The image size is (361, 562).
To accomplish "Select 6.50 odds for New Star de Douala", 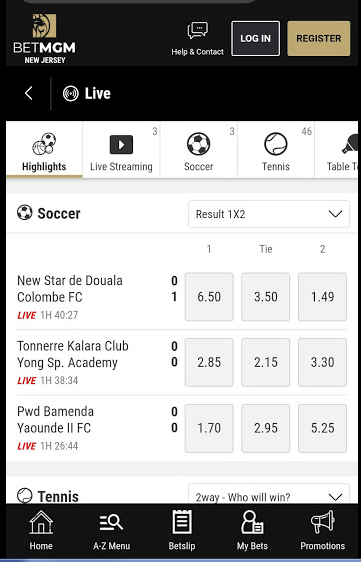I will (x=209, y=297).
